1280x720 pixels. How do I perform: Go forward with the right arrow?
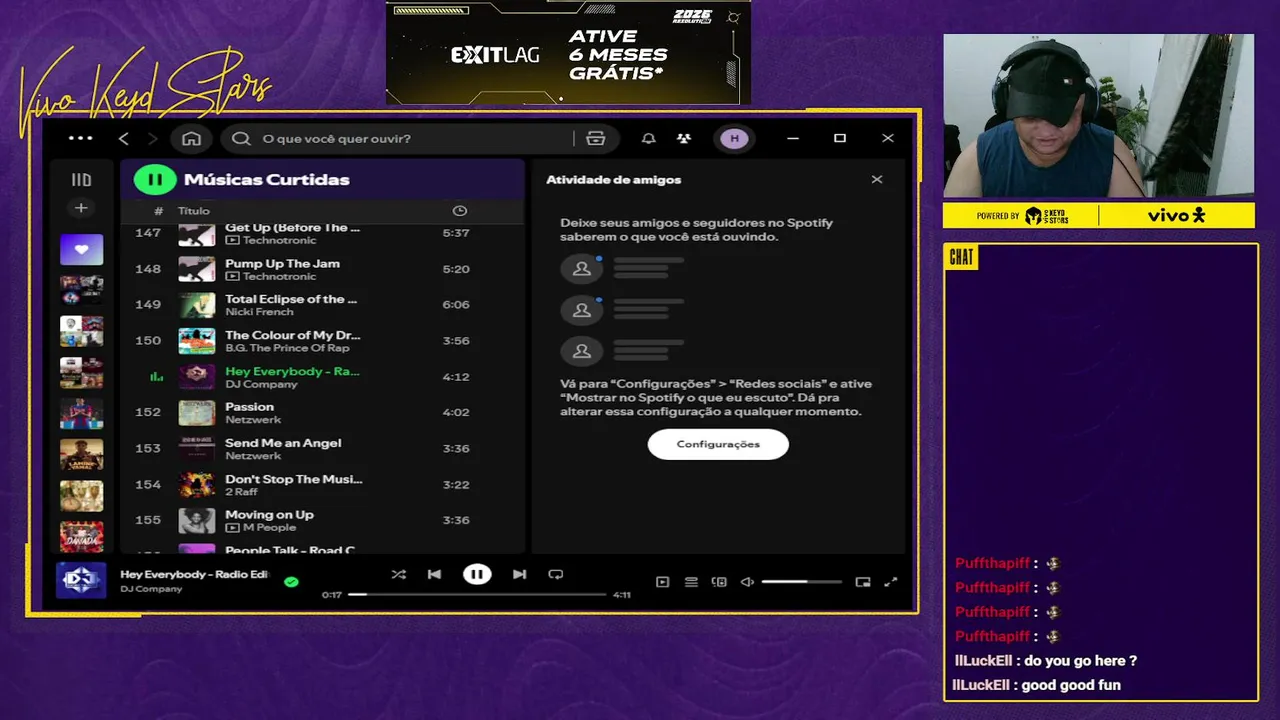pos(152,138)
